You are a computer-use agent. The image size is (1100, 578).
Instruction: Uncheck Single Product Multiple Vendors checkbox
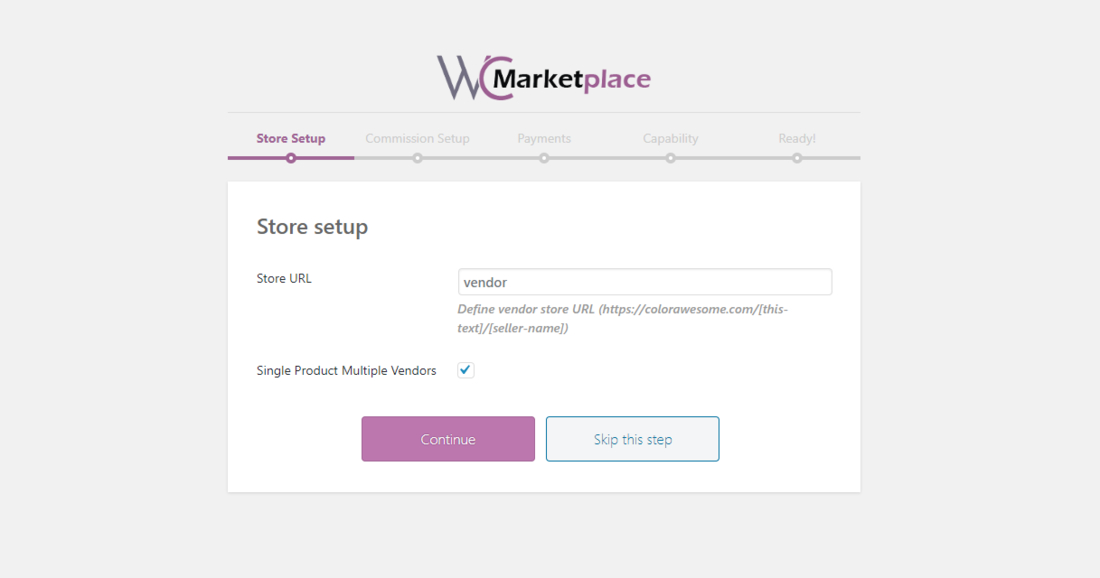tap(466, 370)
